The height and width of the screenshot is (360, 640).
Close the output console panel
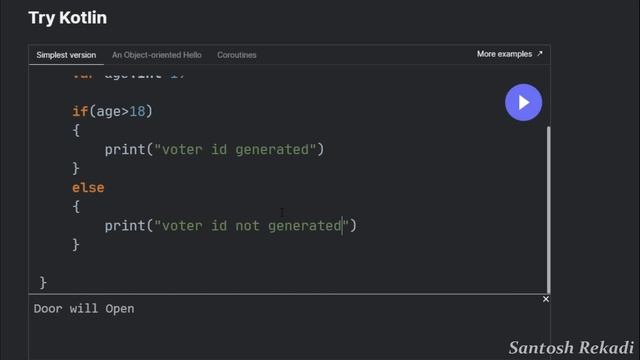pyautogui.click(x=546, y=299)
